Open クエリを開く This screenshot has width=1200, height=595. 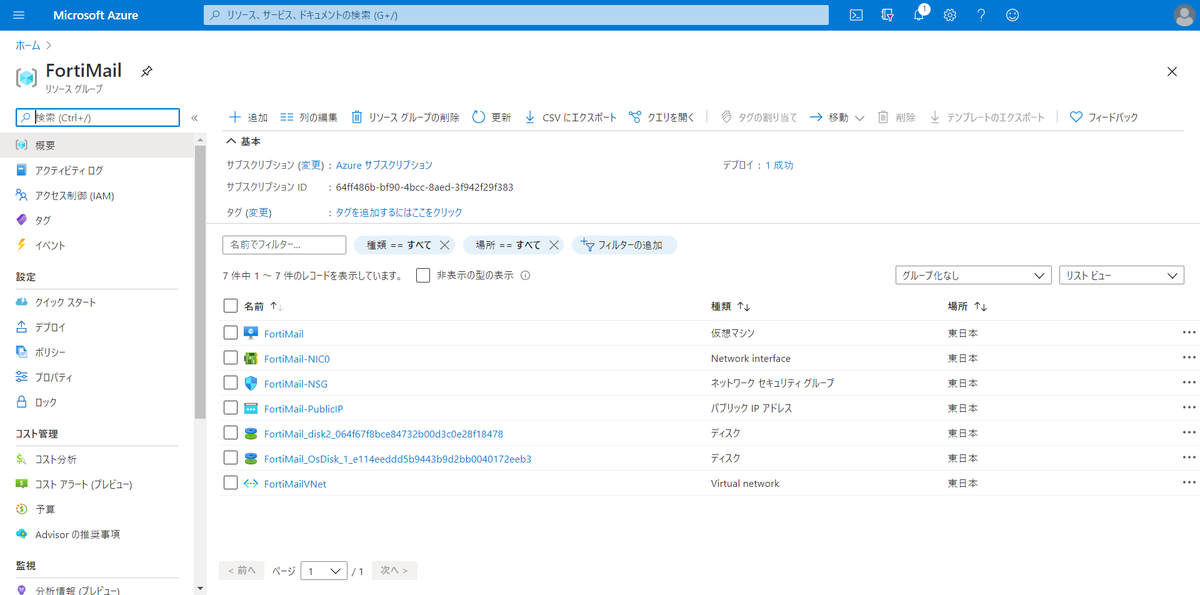pos(661,117)
